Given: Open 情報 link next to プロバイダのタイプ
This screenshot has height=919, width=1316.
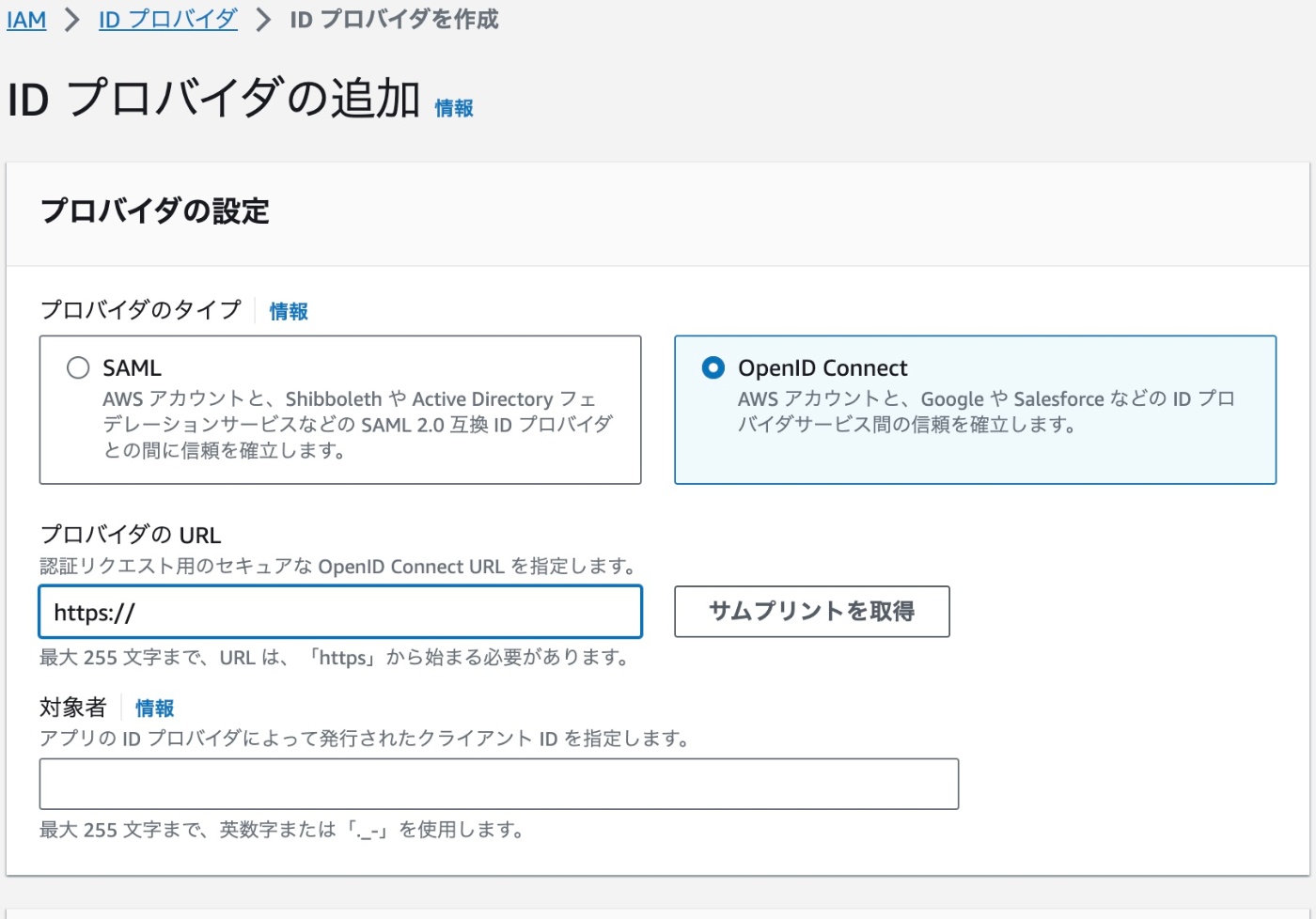Looking at the screenshot, I should click(x=289, y=312).
